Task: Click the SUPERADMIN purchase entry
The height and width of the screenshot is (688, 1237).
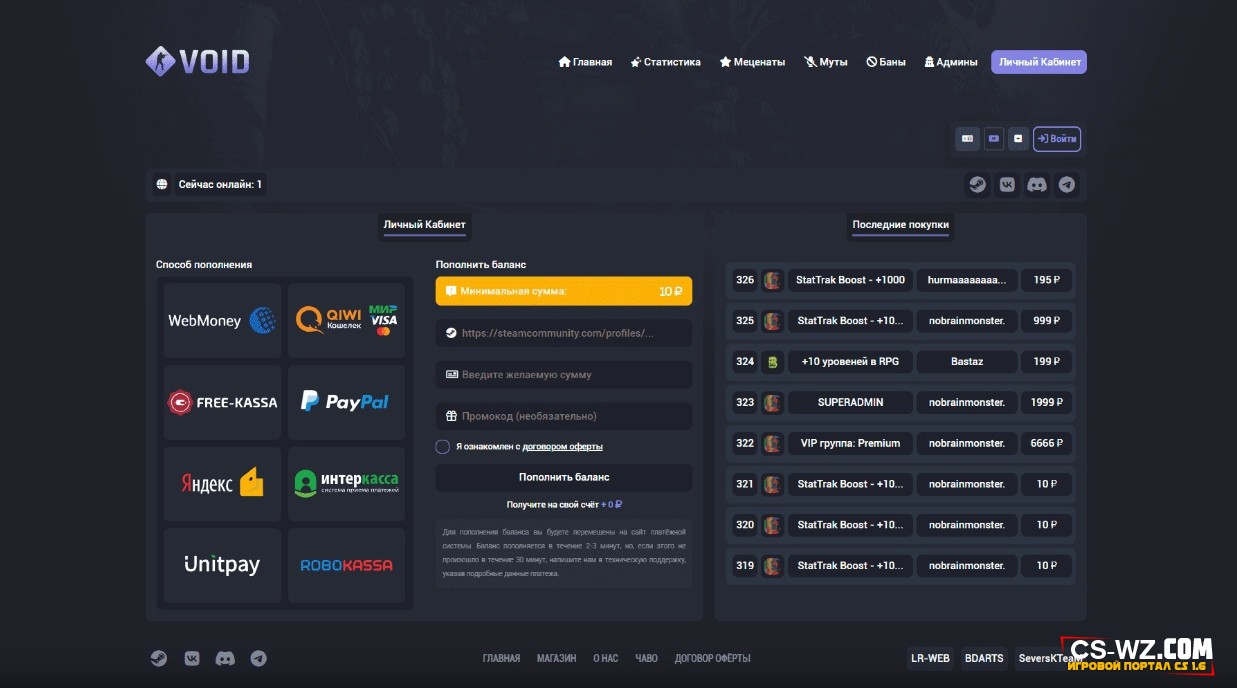Action: [x=850, y=403]
